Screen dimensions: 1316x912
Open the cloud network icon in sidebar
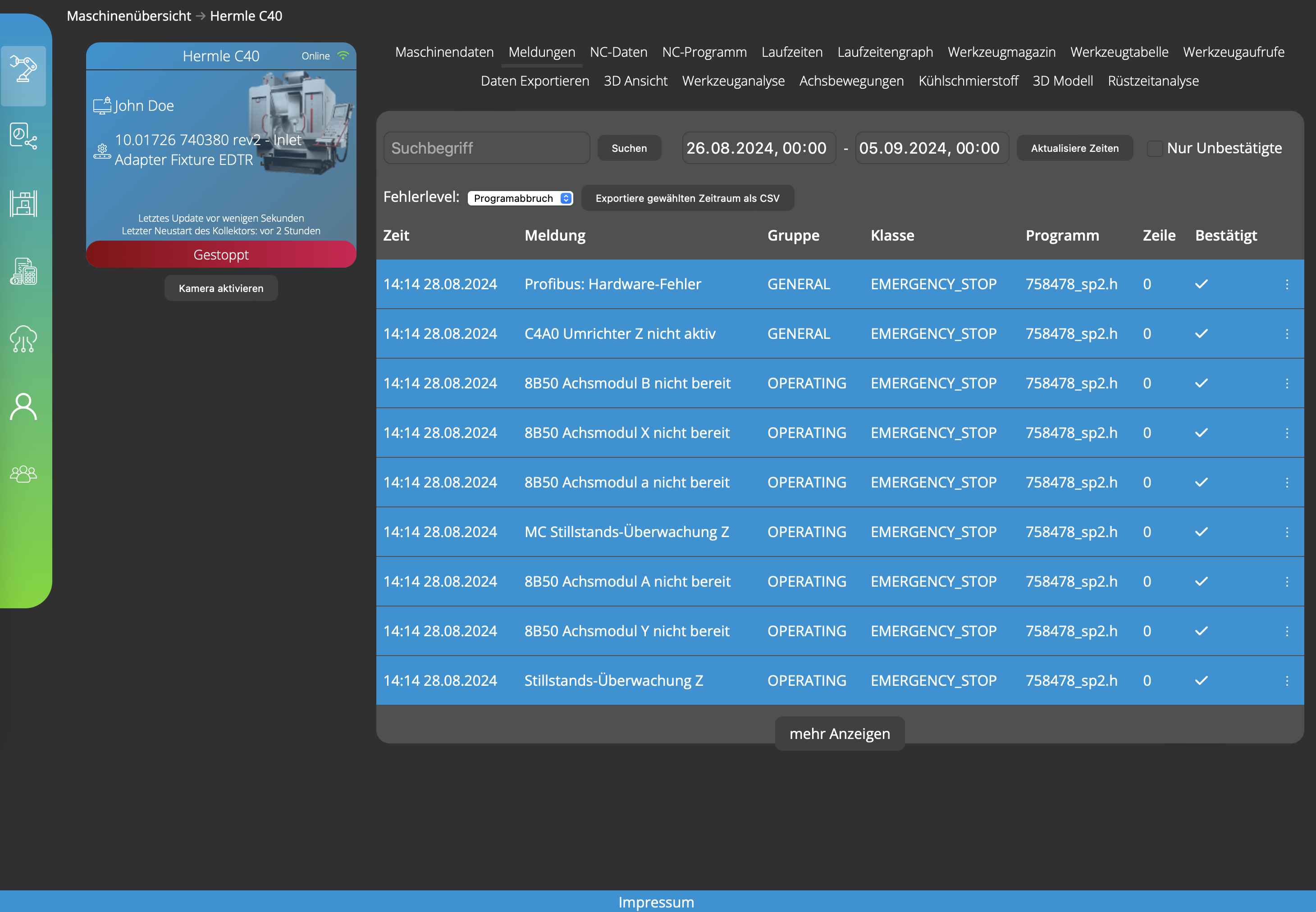click(x=23, y=339)
